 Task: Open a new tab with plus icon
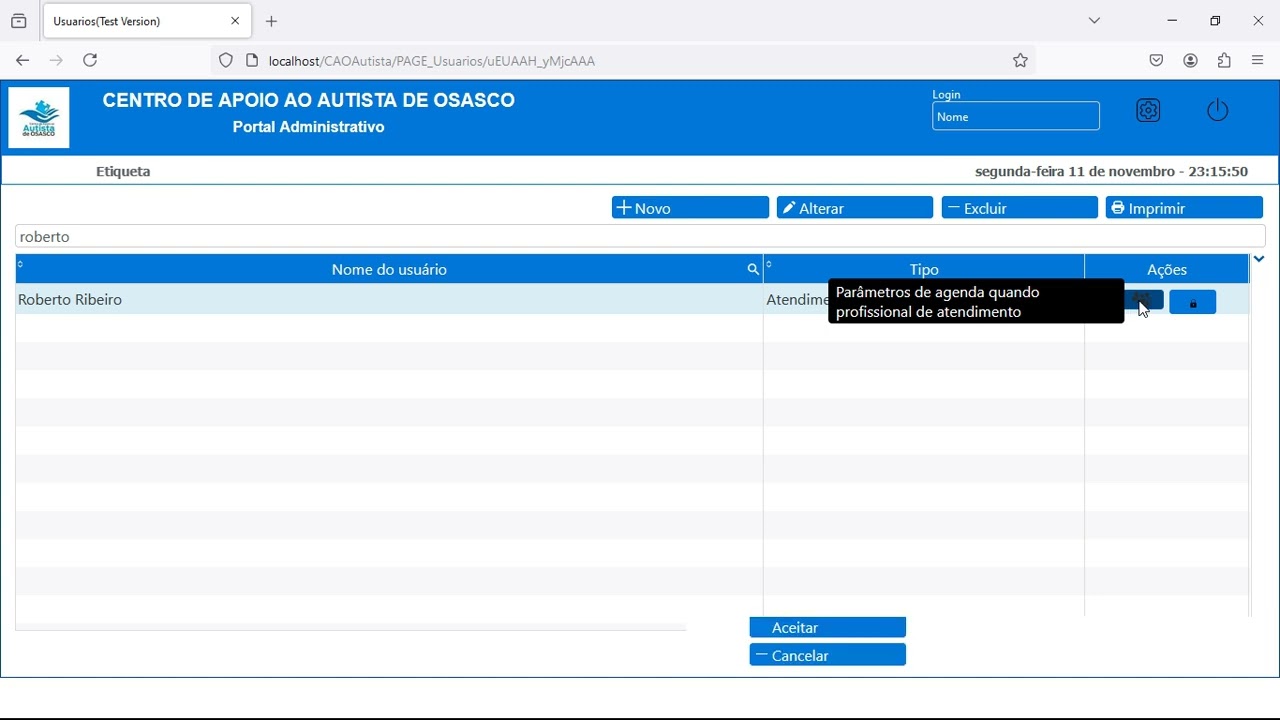click(x=271, y=21)
